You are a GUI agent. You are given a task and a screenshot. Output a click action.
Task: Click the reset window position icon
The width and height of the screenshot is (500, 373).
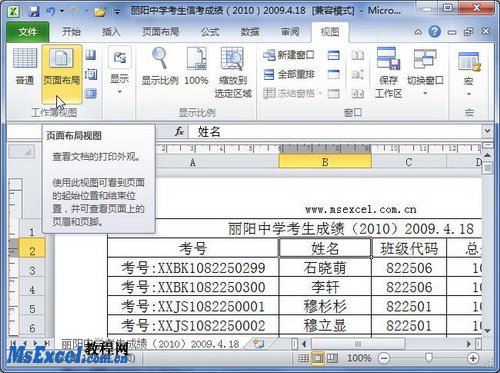pos(358,94)
